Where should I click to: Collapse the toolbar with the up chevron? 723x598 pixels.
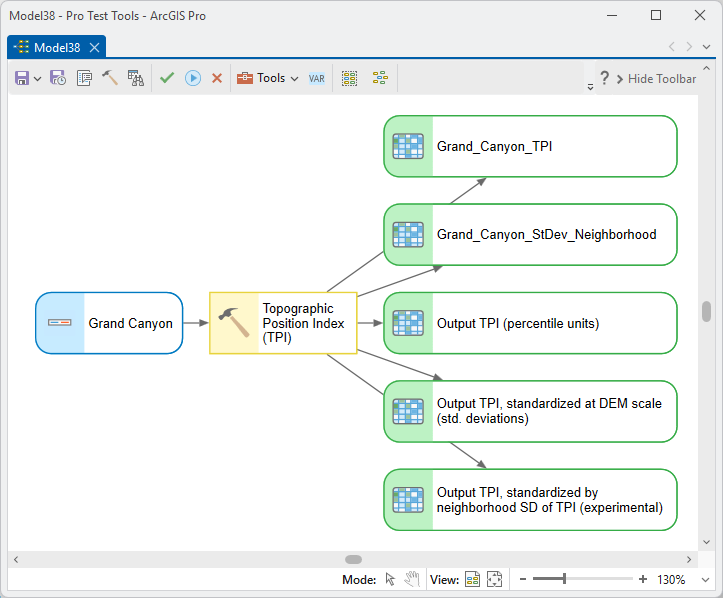tap(706, 68)
